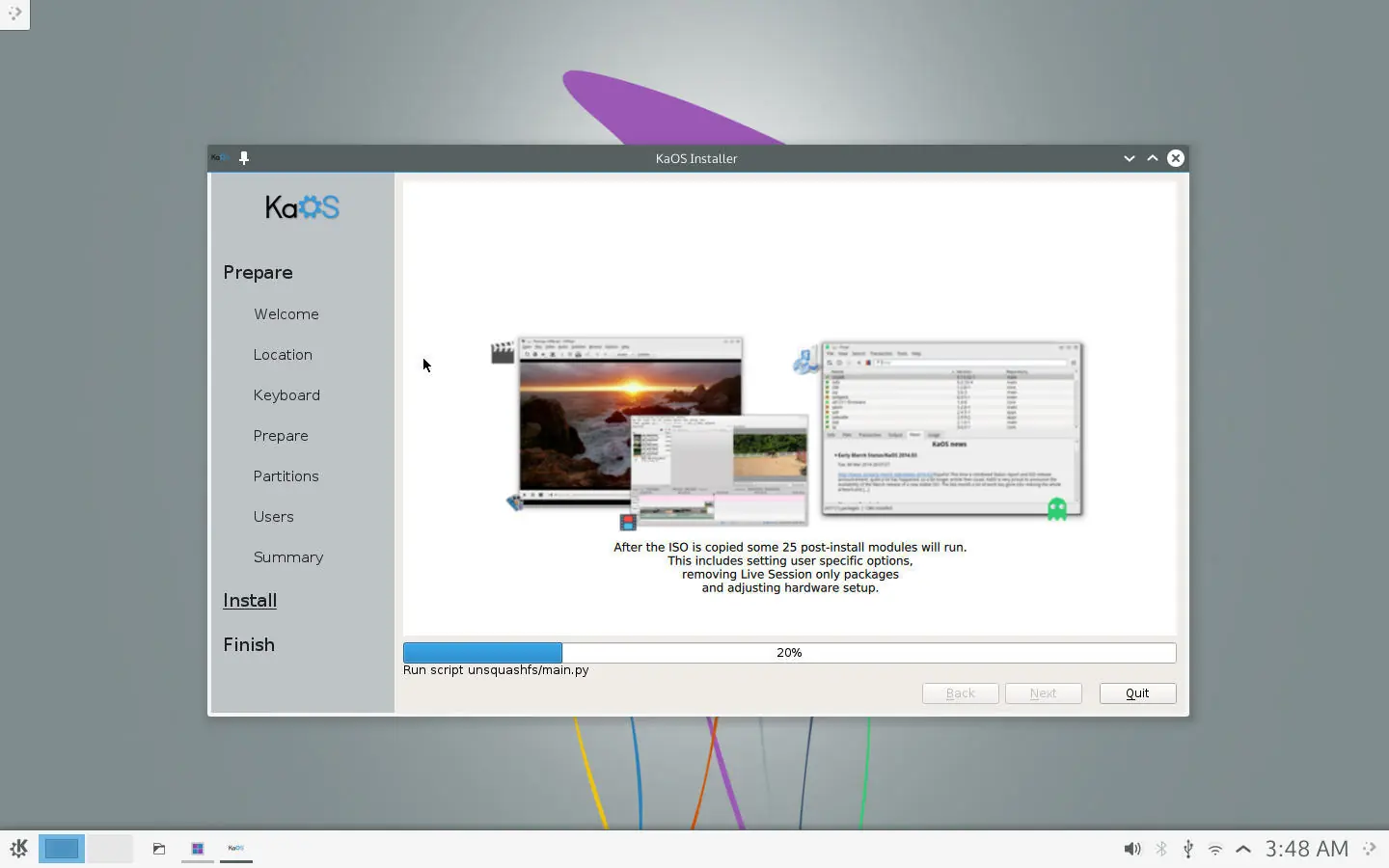Click the 20% installation progress bar

(789, 653)
